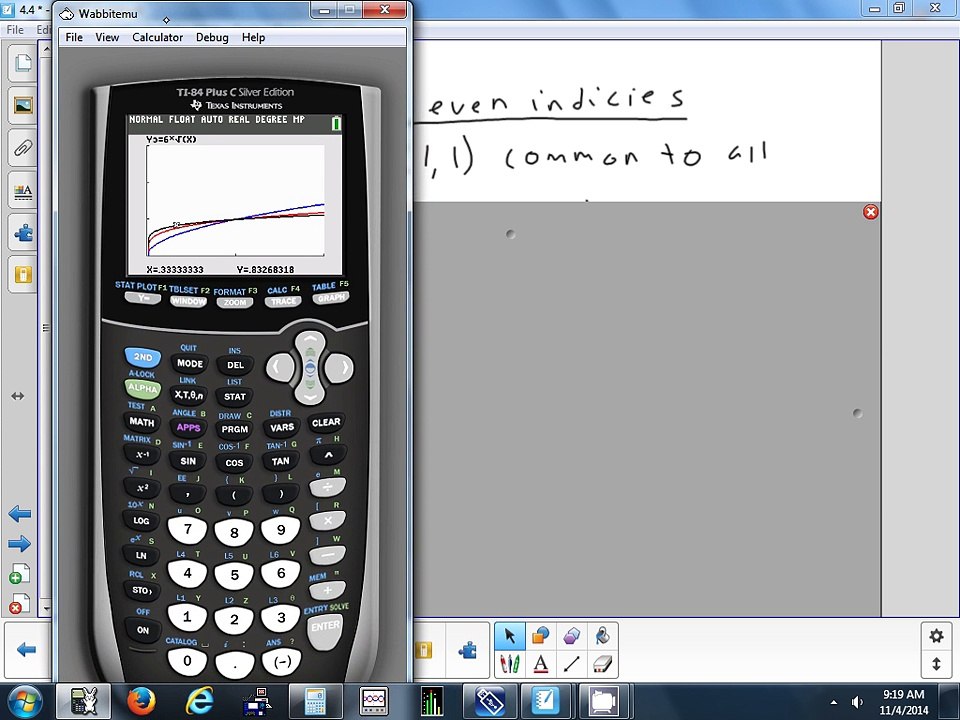Click the LN key
The height and width of the screenshot is (720, 960).
click(x=141, y=555)
